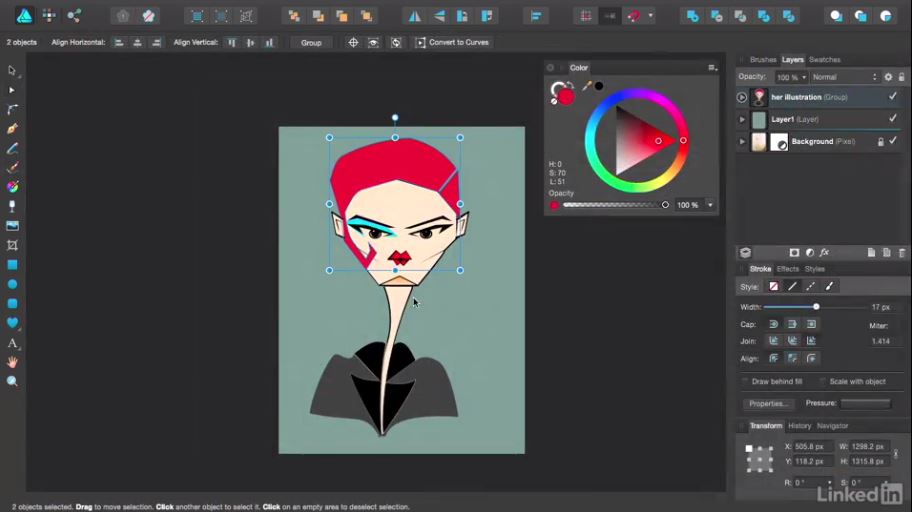Select the Heart shape tool
912x512 pixels.
pyautogui.click(x=12, y=323)
